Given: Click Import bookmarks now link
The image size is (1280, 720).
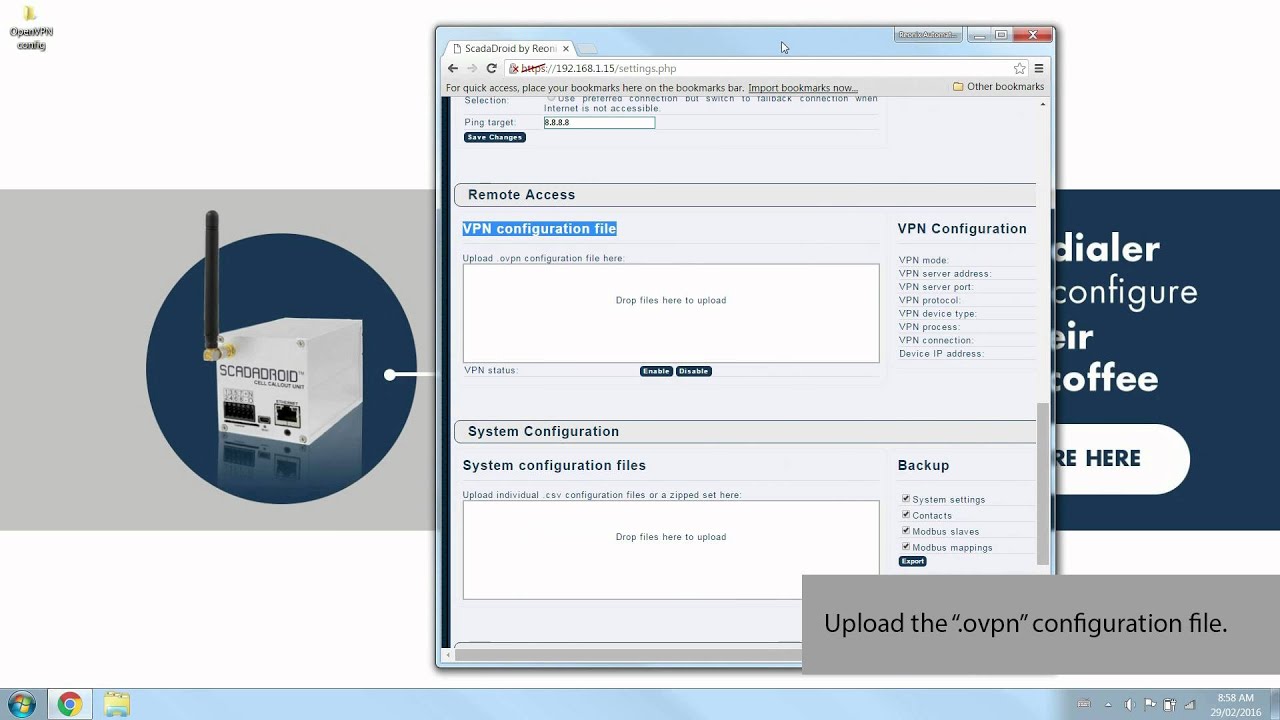Looking at the screenshot, I should pos(802,88).
